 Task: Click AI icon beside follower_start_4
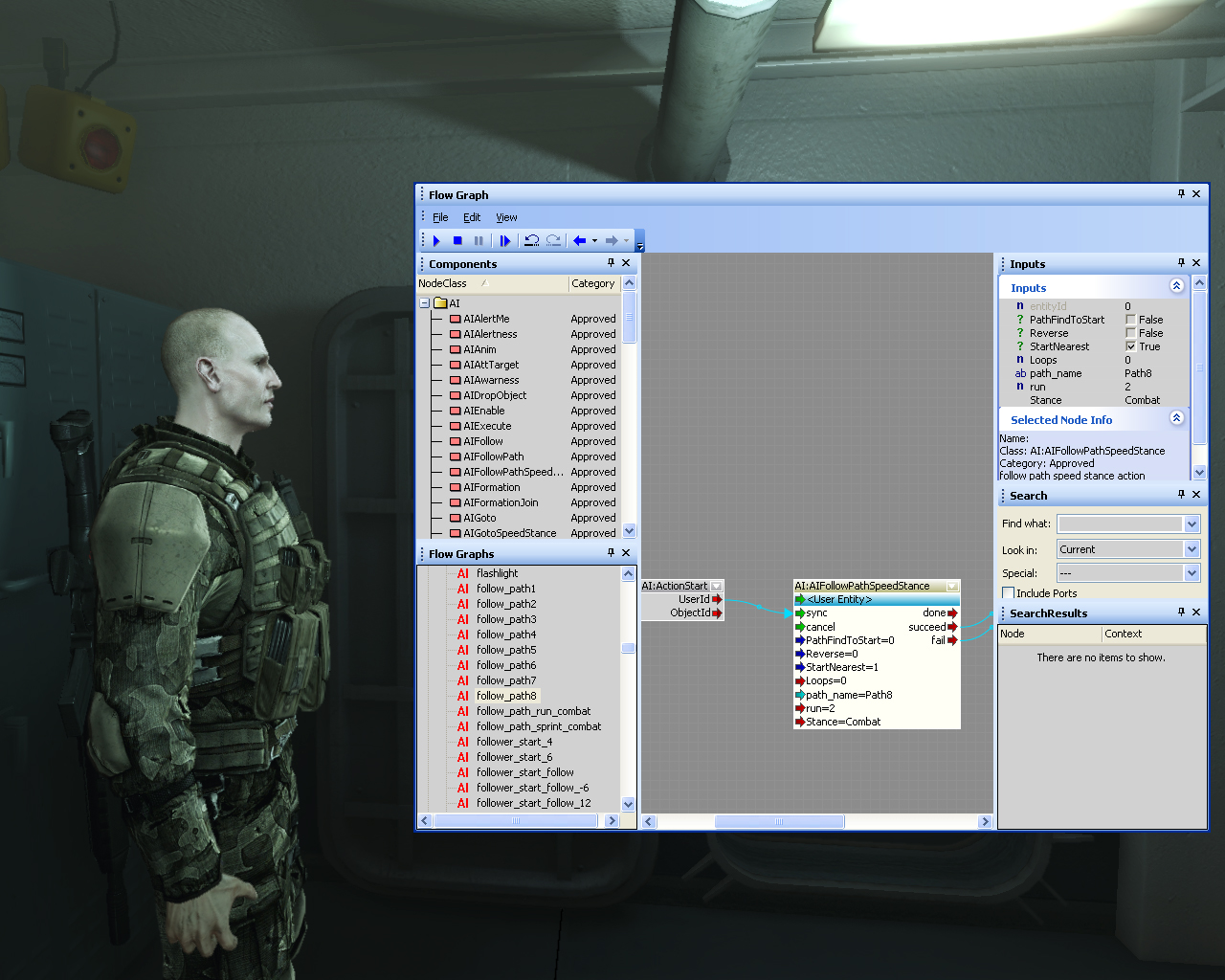tap(463, 742)
